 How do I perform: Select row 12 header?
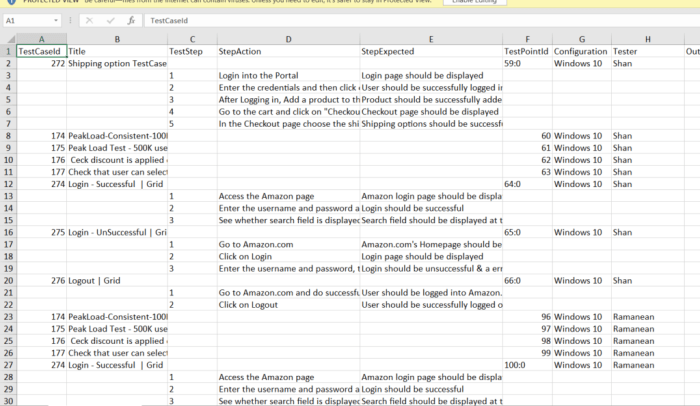[8, 184]
